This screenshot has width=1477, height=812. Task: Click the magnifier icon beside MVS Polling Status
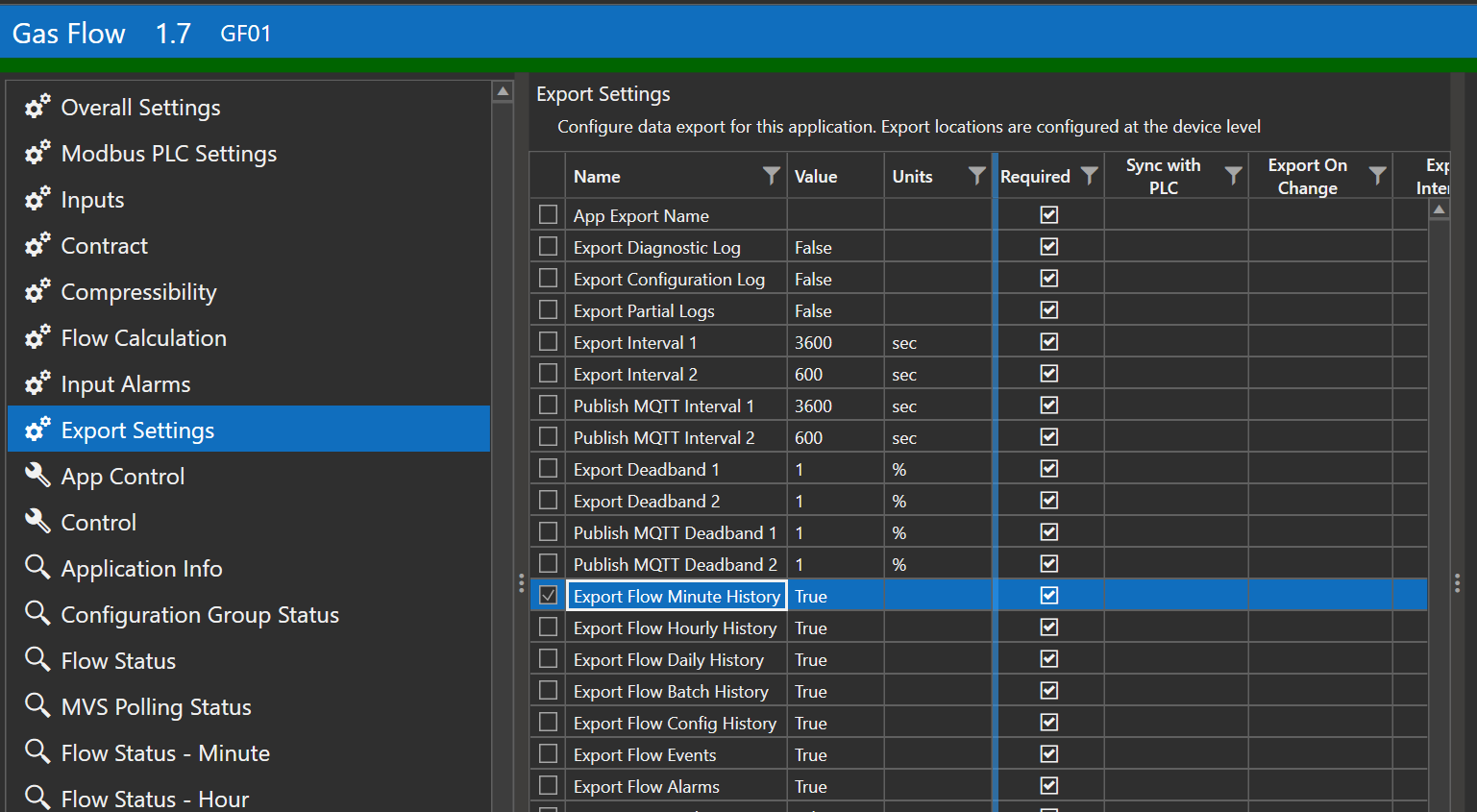click(37, 705)
